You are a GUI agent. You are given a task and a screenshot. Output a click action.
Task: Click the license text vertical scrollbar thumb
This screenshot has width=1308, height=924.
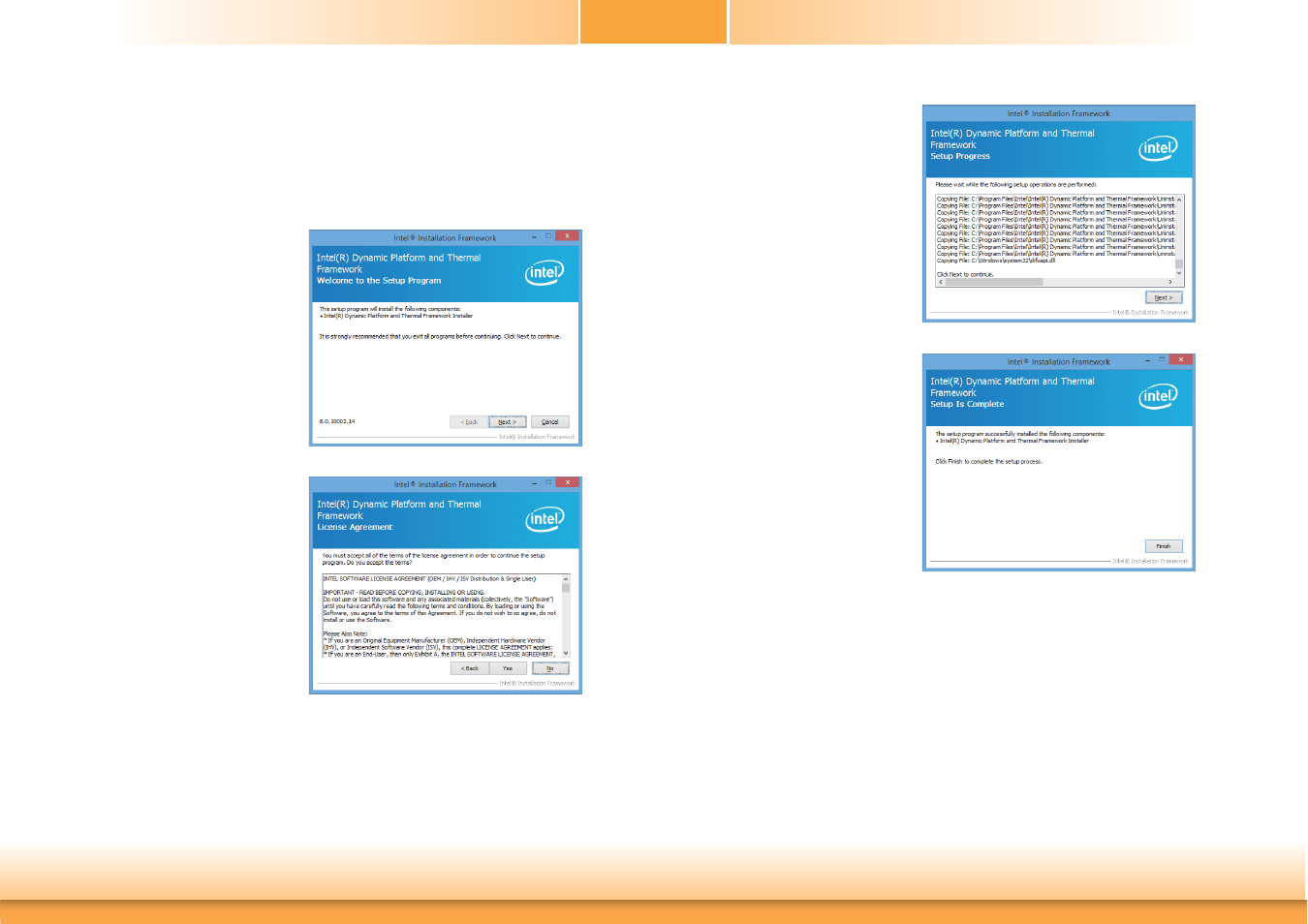pos(566,588)
